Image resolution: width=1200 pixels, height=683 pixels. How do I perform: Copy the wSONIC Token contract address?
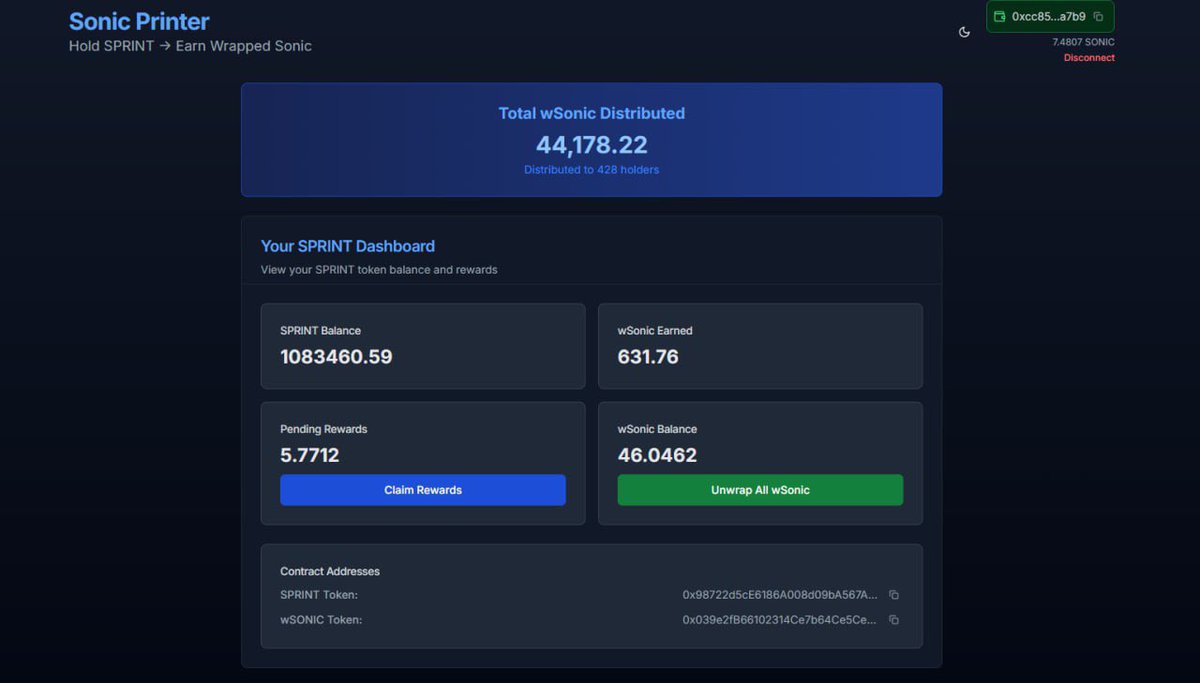tap(894, 620)
